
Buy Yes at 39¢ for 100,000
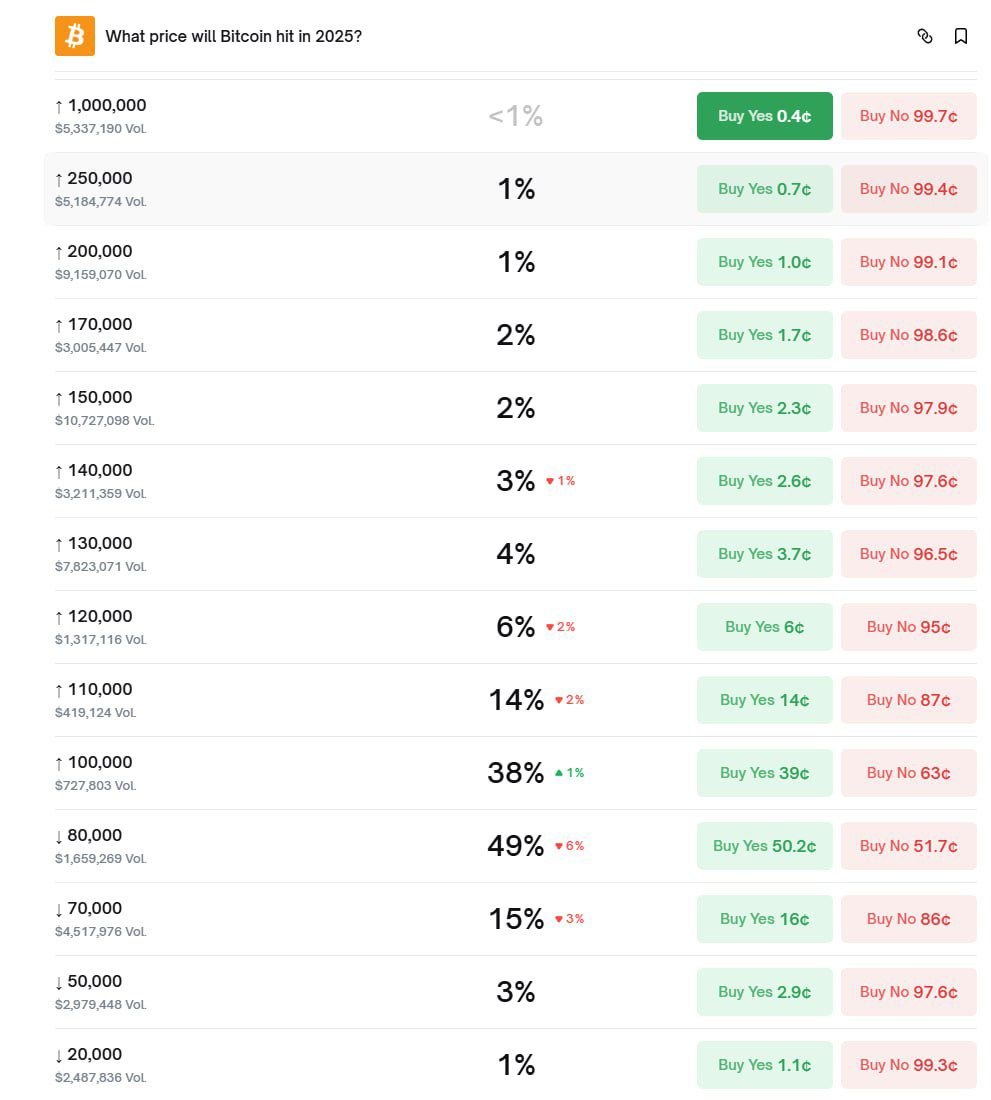pyautogui.click(x=764, y=773)
